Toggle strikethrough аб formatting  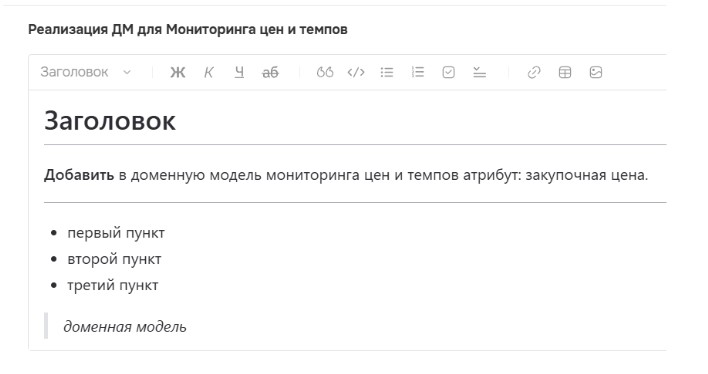[x=270, y=72]
